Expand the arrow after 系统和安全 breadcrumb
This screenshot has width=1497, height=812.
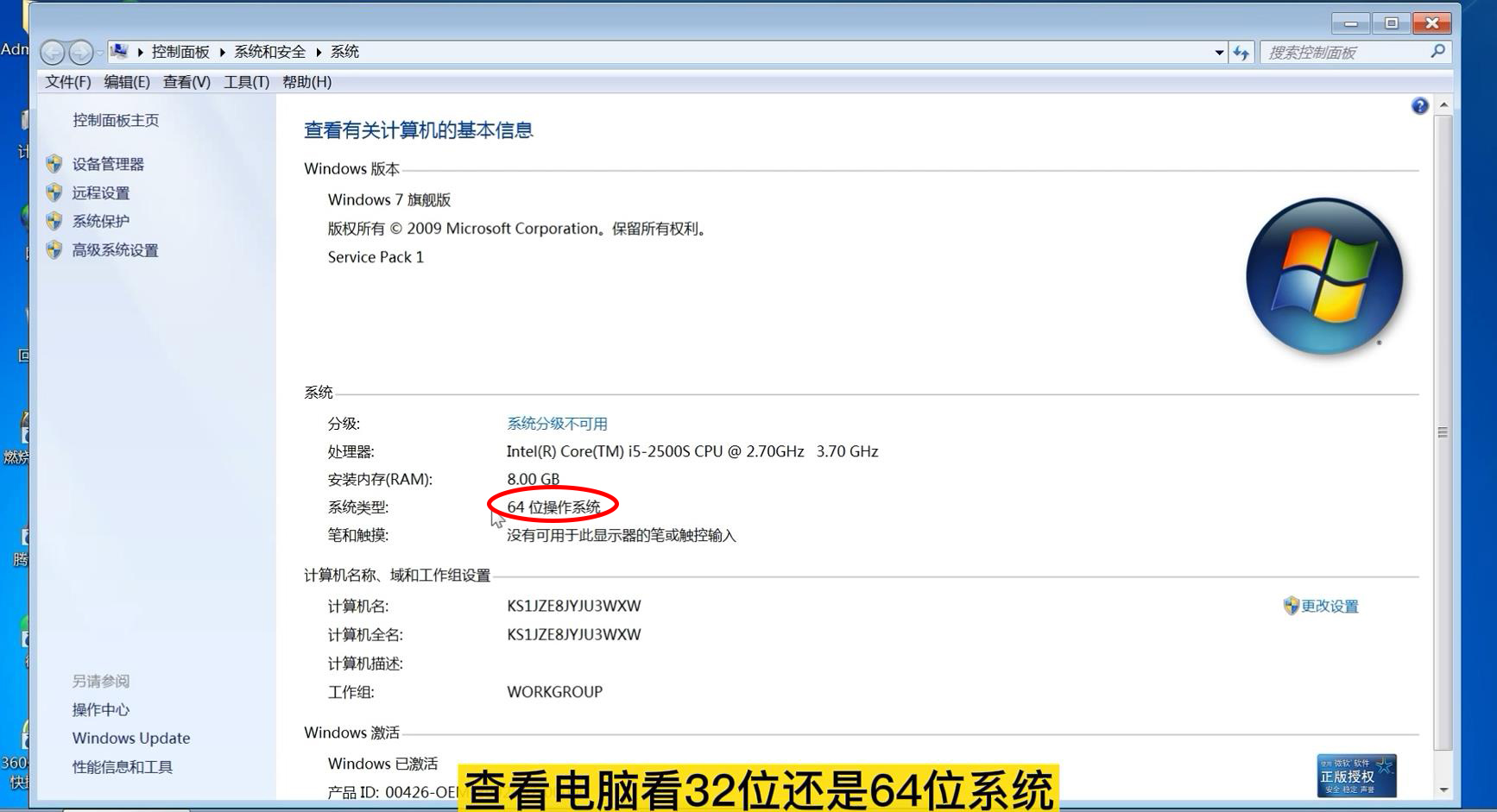(x=319, y=53)
